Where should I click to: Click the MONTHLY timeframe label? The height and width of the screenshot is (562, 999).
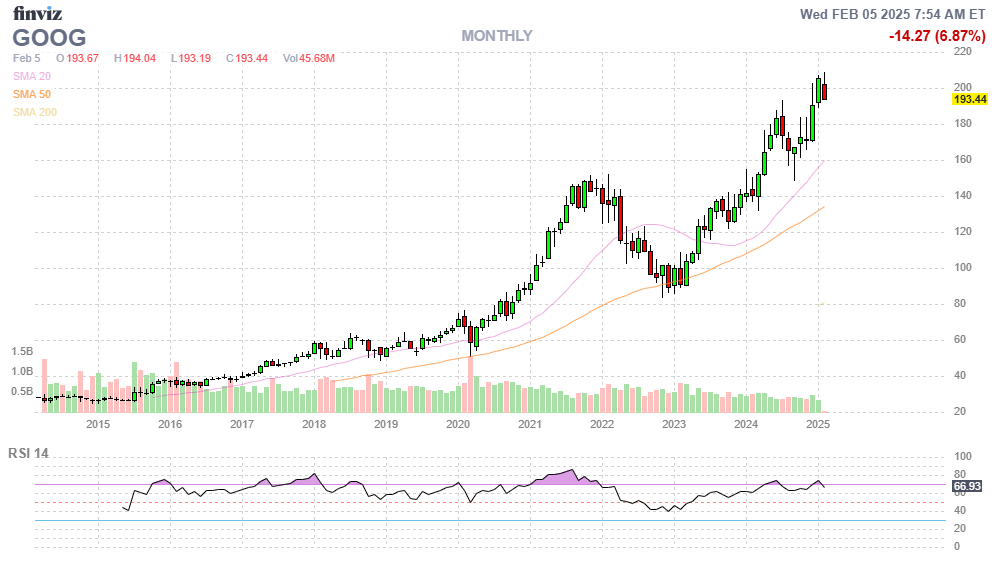pos(497,36)
